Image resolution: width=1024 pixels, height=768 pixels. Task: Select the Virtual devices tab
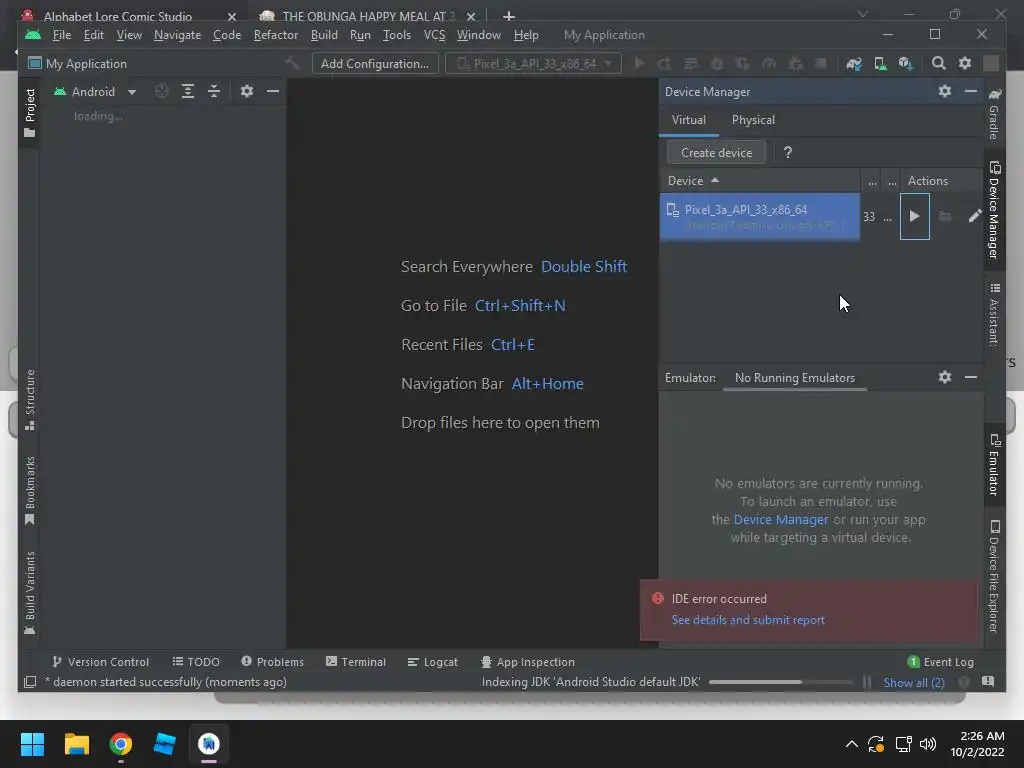coord(688,120)
